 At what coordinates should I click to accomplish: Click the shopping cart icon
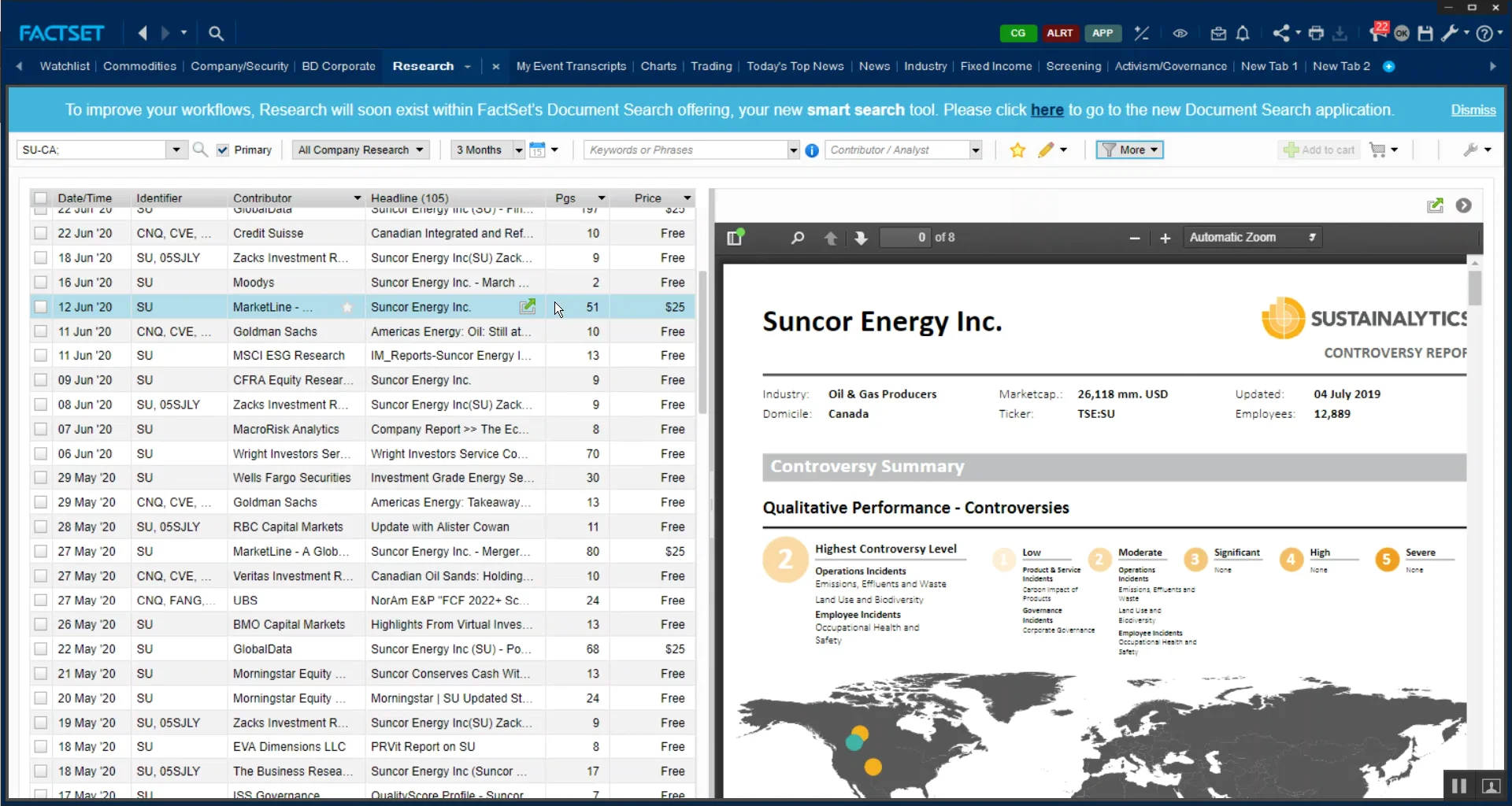pos(1377,150)
